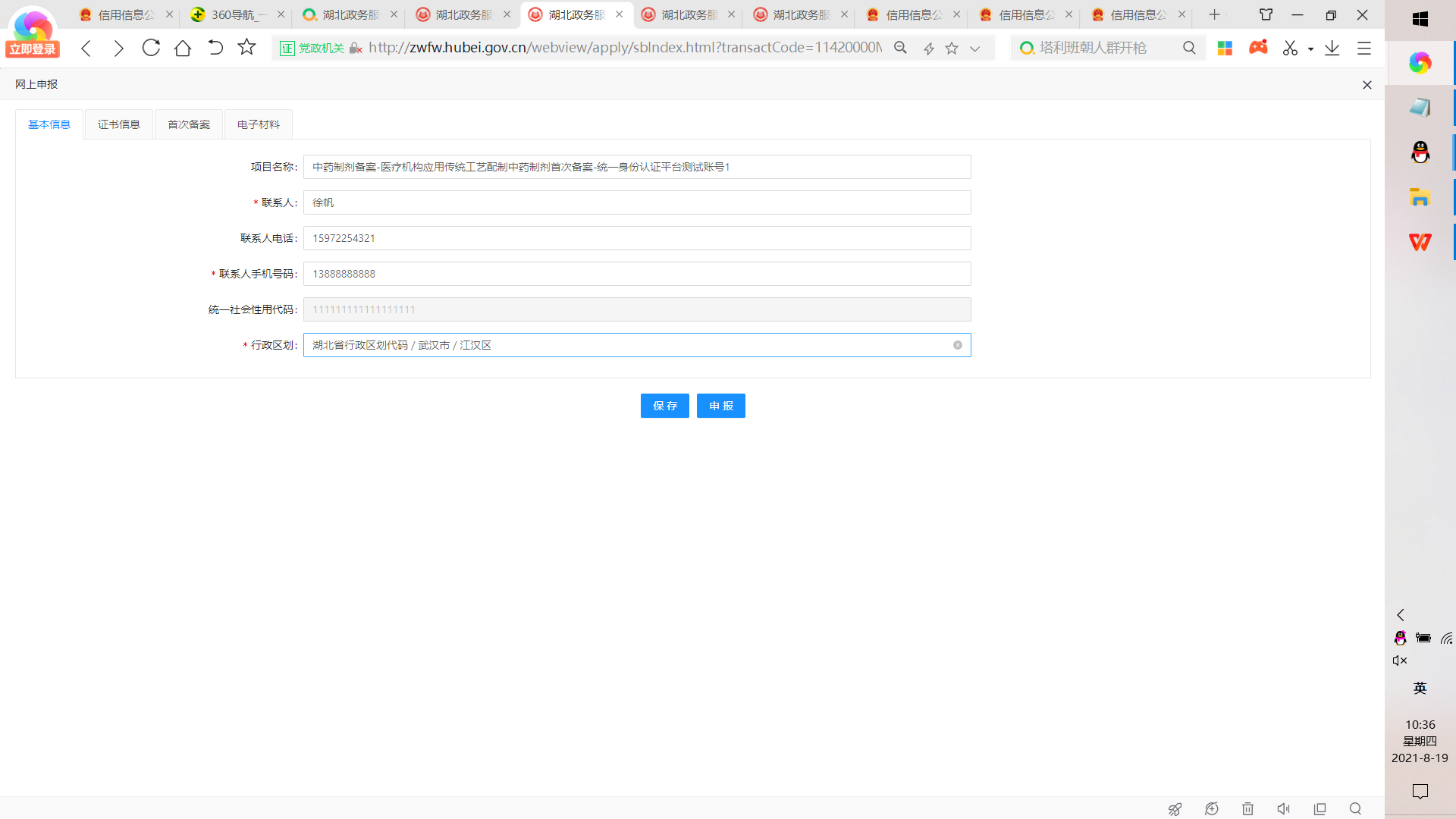Toggle the muted volume icon in system tray
The height and width of the screenshot is (819, 1456).
click(1400, 661)
